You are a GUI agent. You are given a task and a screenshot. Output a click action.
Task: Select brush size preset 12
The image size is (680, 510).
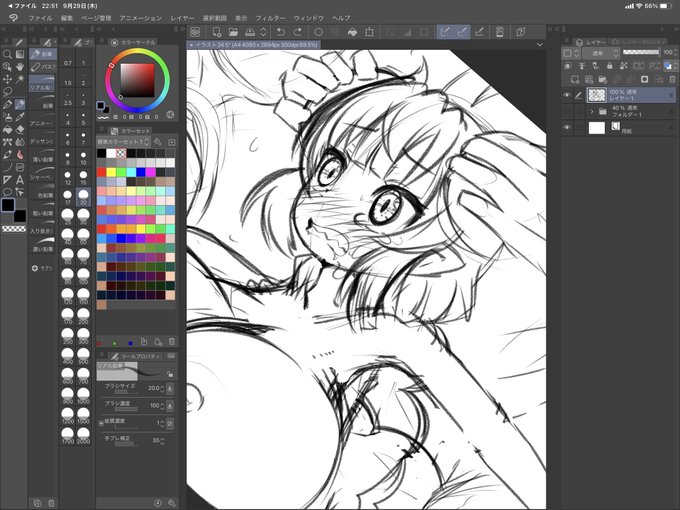[68, 178]
